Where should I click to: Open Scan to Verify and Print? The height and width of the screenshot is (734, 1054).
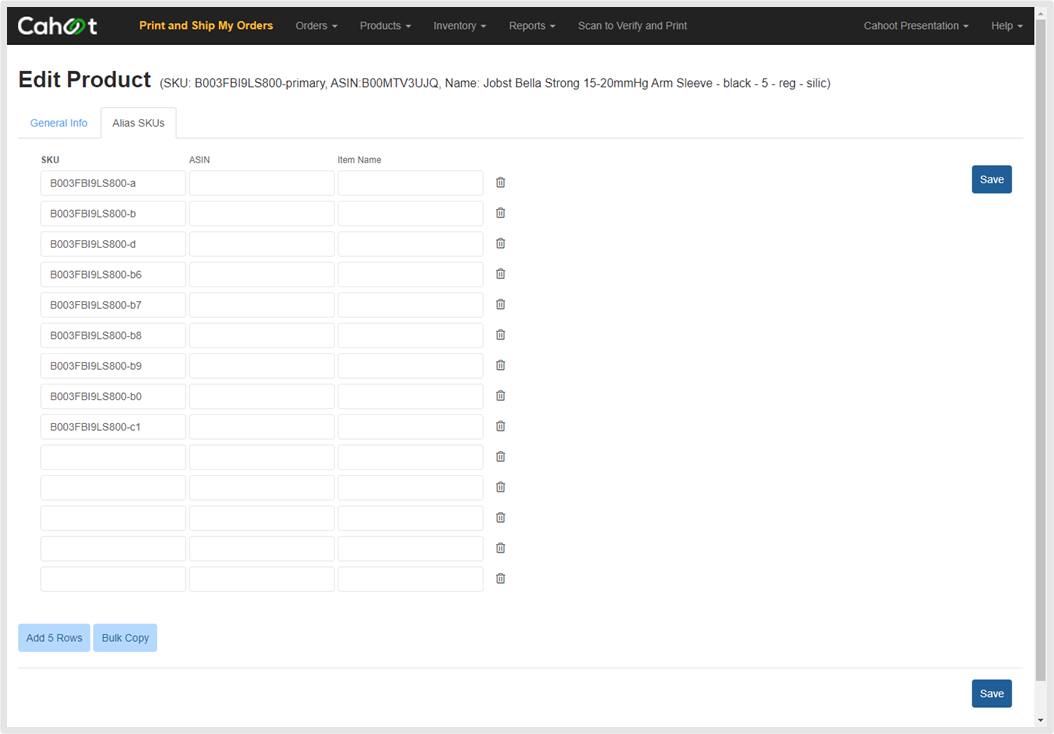click(x=632, y=26)
